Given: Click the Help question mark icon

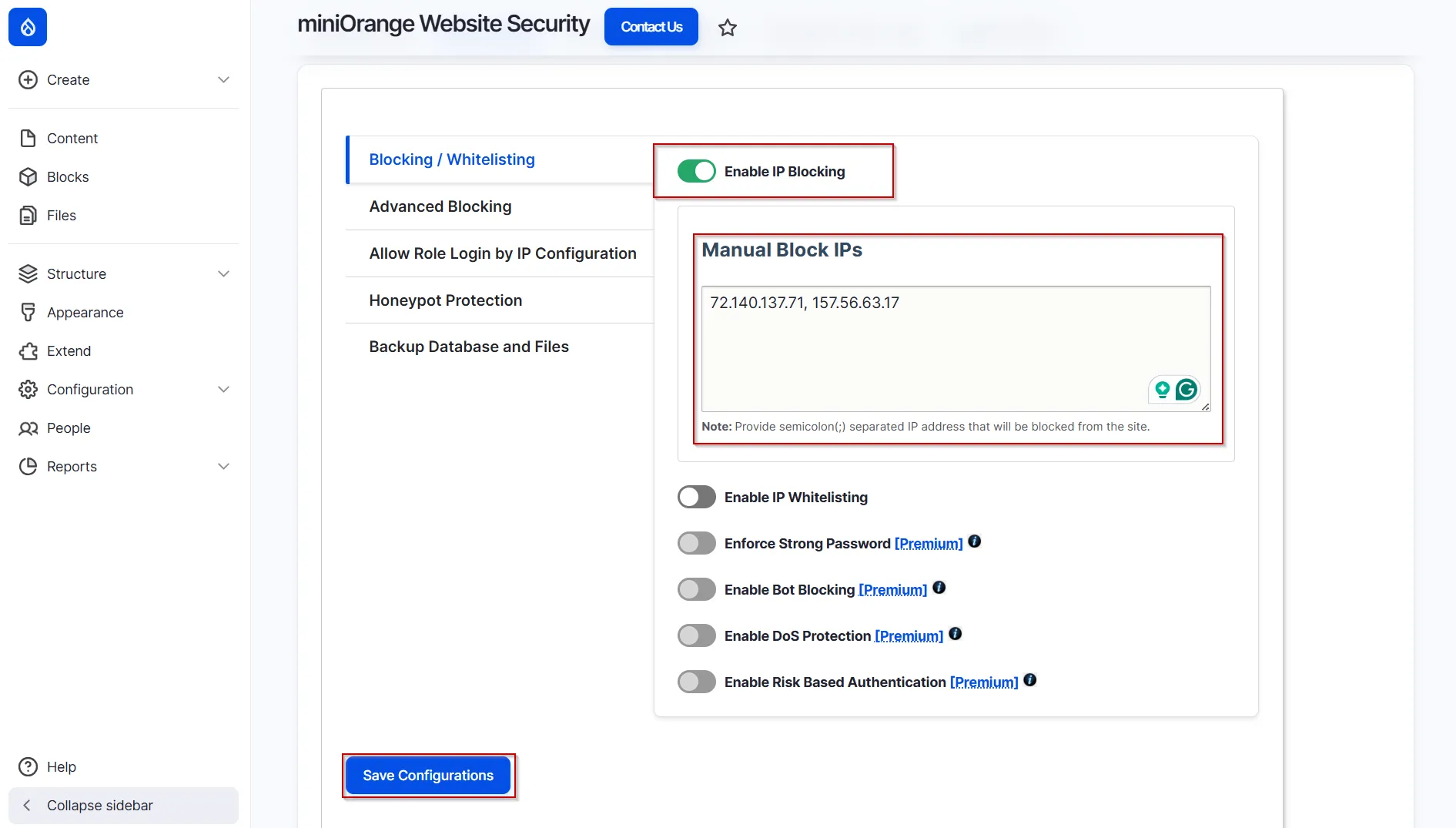Looking at the screenshot, I should tap(28, 767).
